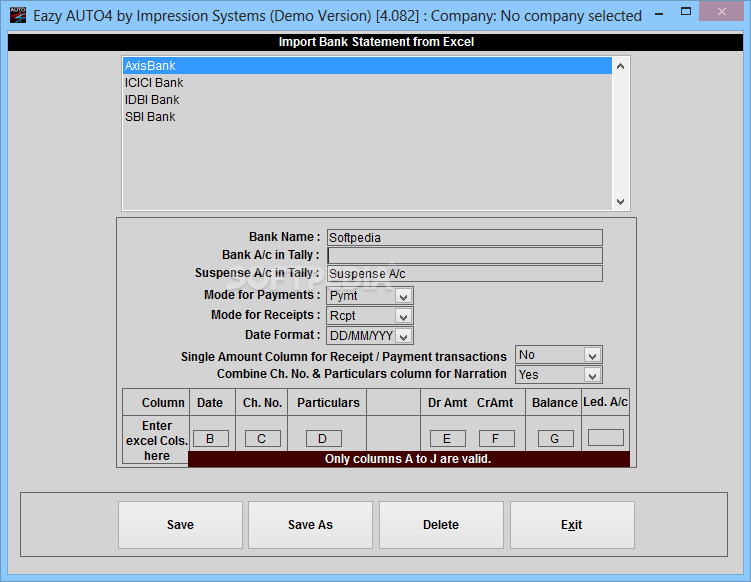Open the Mode for Payments dropdown
The height and width of the screenshot is (582, 751).
403,297
